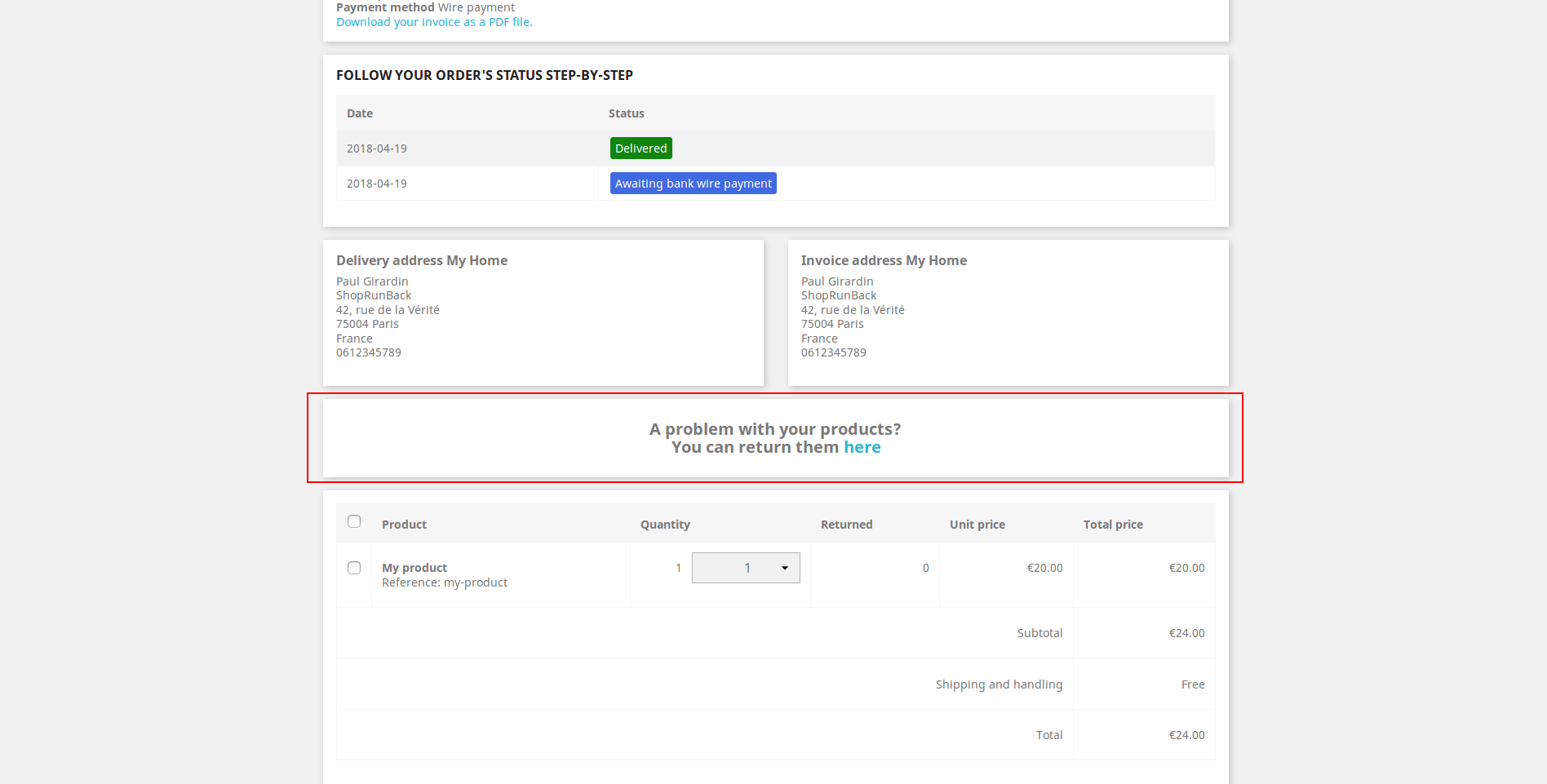Click the My product name
This screenshot has height=784, width=1547.
tap(414, 568)
